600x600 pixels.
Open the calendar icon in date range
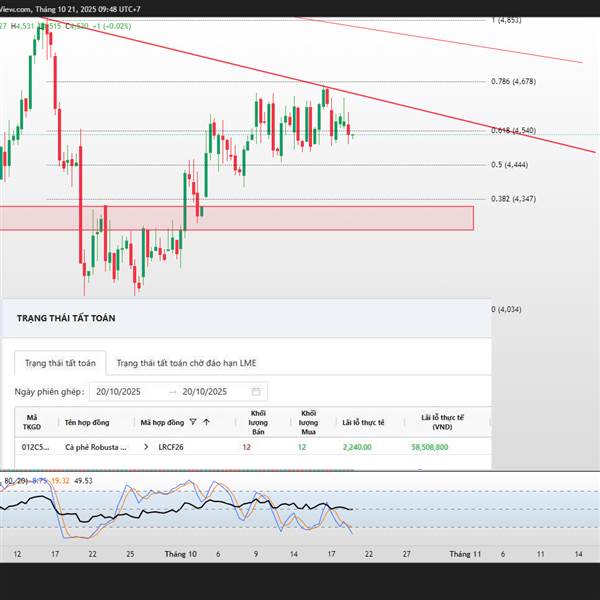pos(256,391)
